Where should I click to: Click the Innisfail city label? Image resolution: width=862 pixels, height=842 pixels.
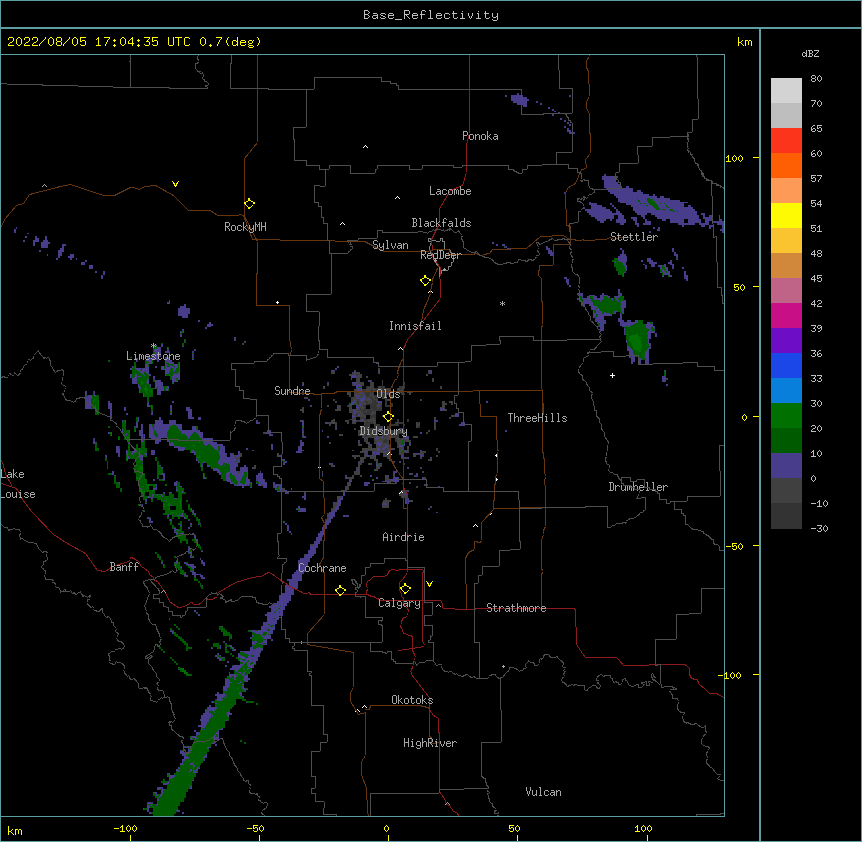(x=415, y=326)
